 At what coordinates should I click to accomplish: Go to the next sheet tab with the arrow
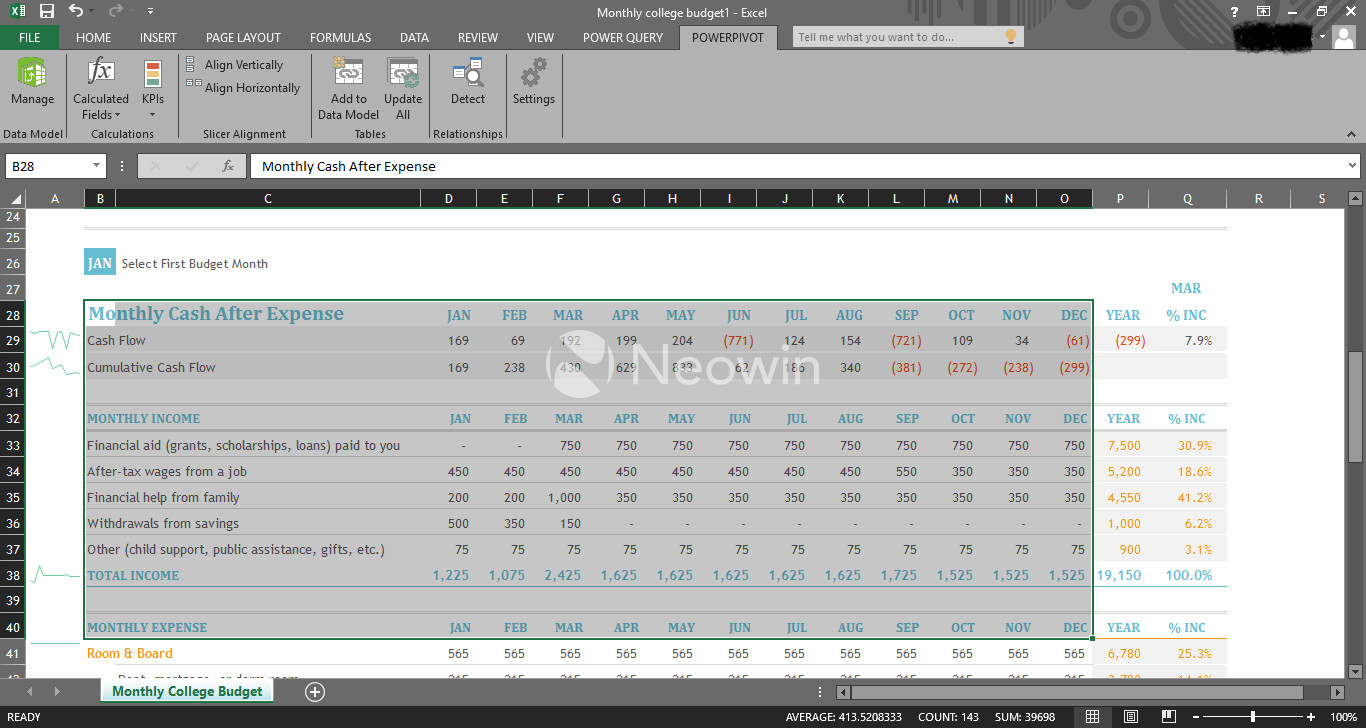(56, 691)
